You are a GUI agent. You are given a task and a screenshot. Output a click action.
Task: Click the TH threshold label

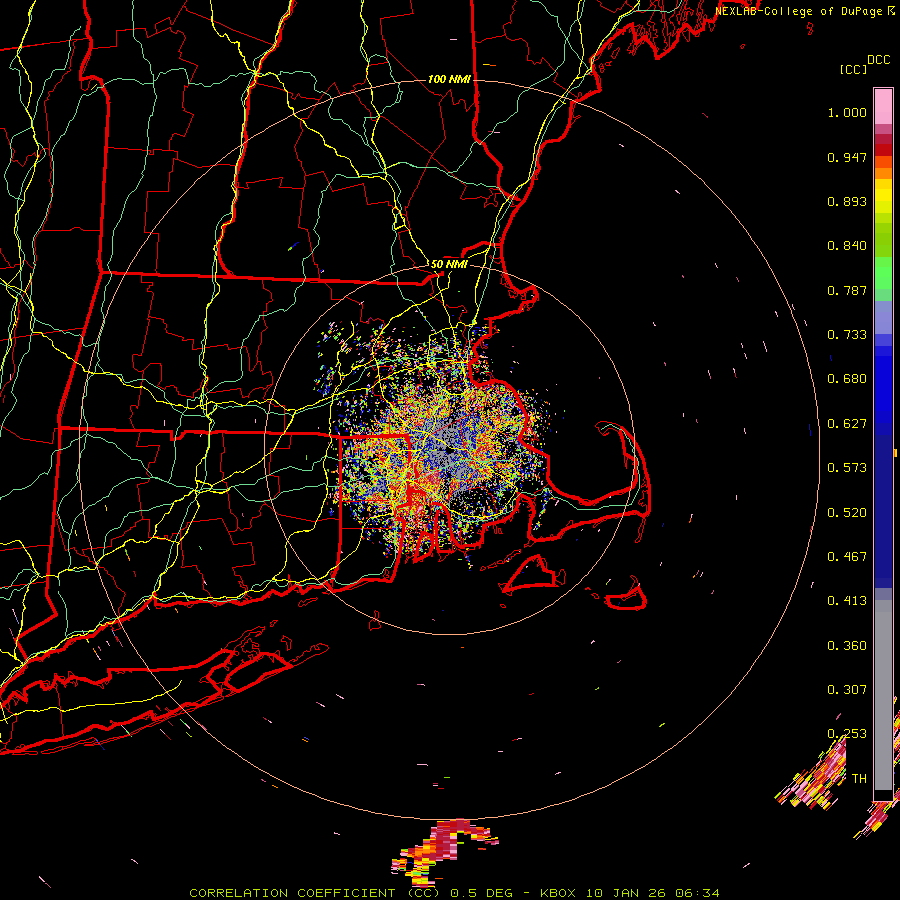tap(859, 779)
